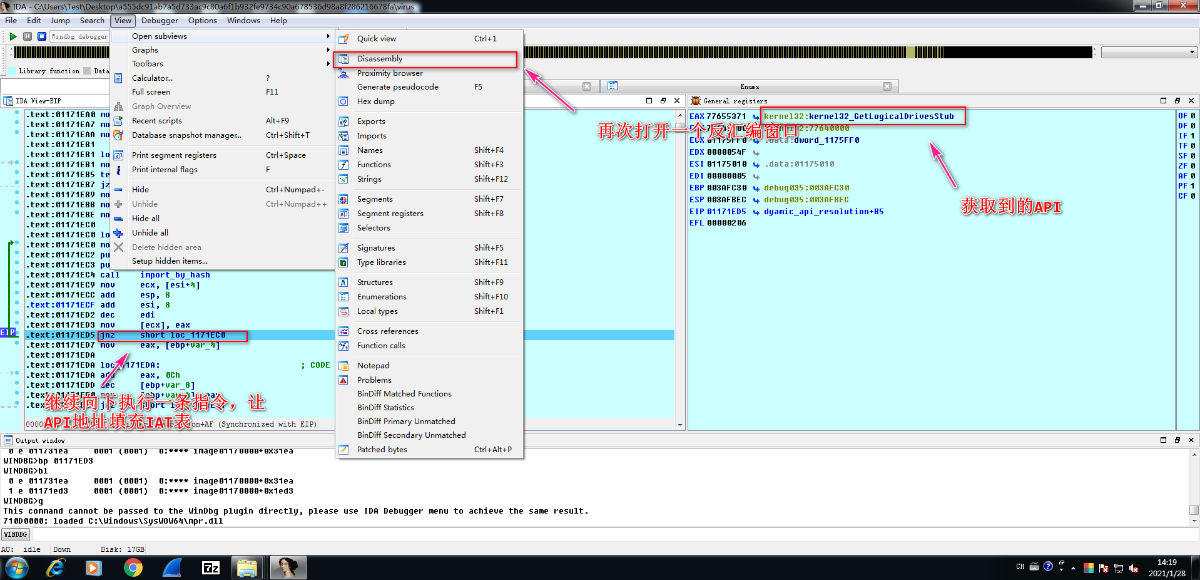
Task: Click the IDA View-EIP tab
Action: [x=38, y=101]
